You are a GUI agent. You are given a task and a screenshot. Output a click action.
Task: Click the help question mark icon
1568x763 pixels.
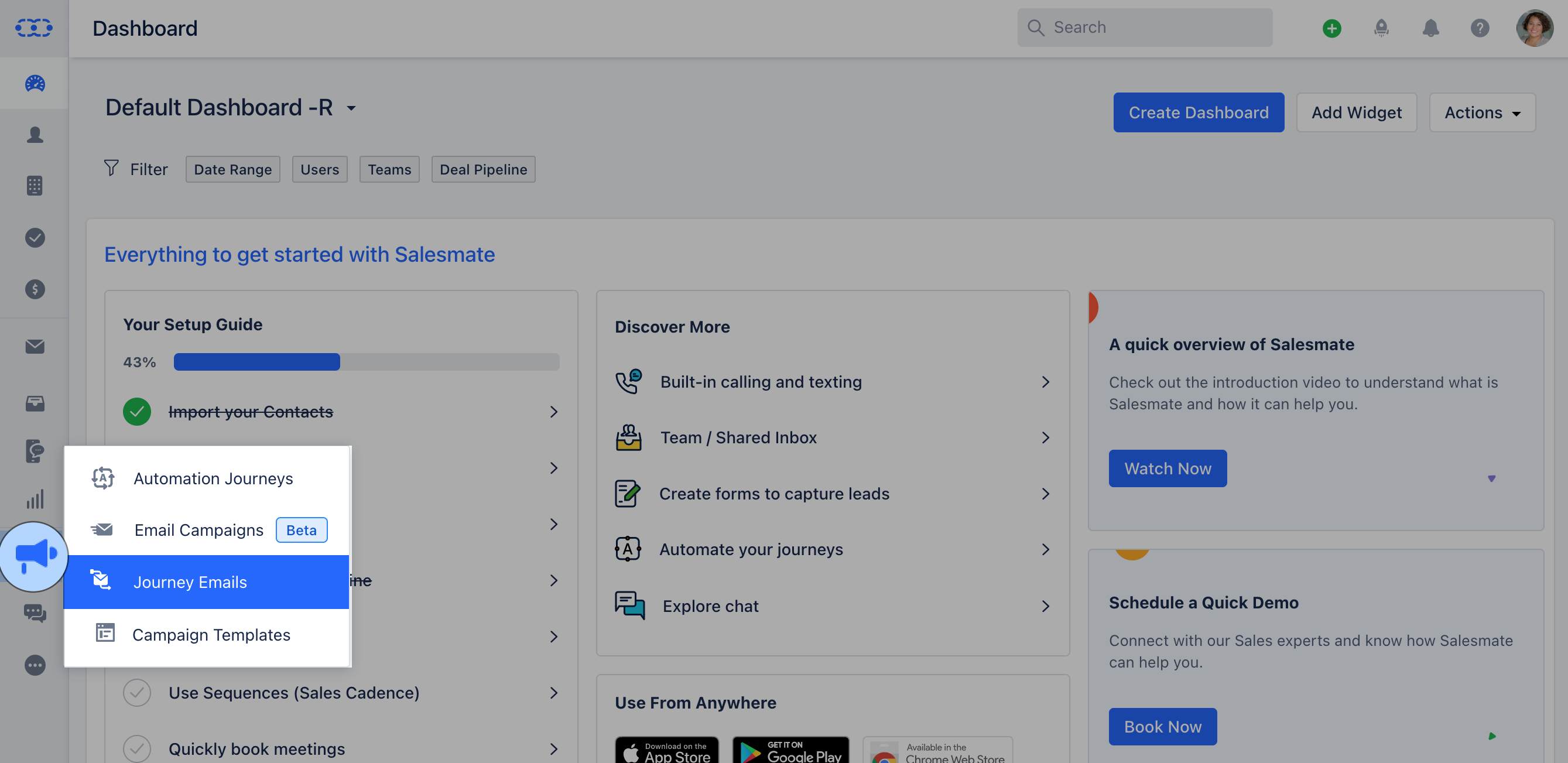1479,28
